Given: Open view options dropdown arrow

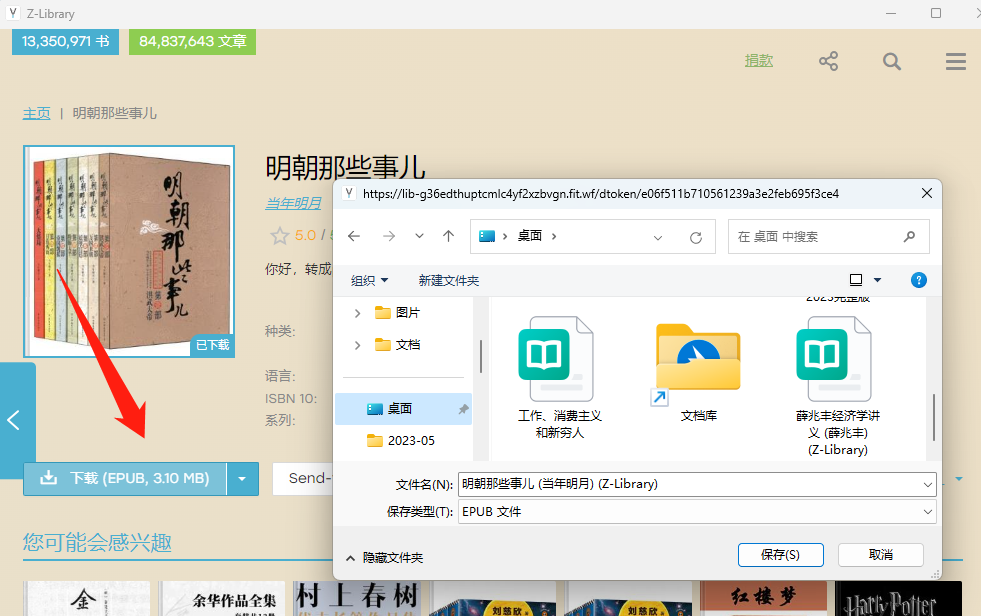Looking at the screenshot, I should coord(877,280).
